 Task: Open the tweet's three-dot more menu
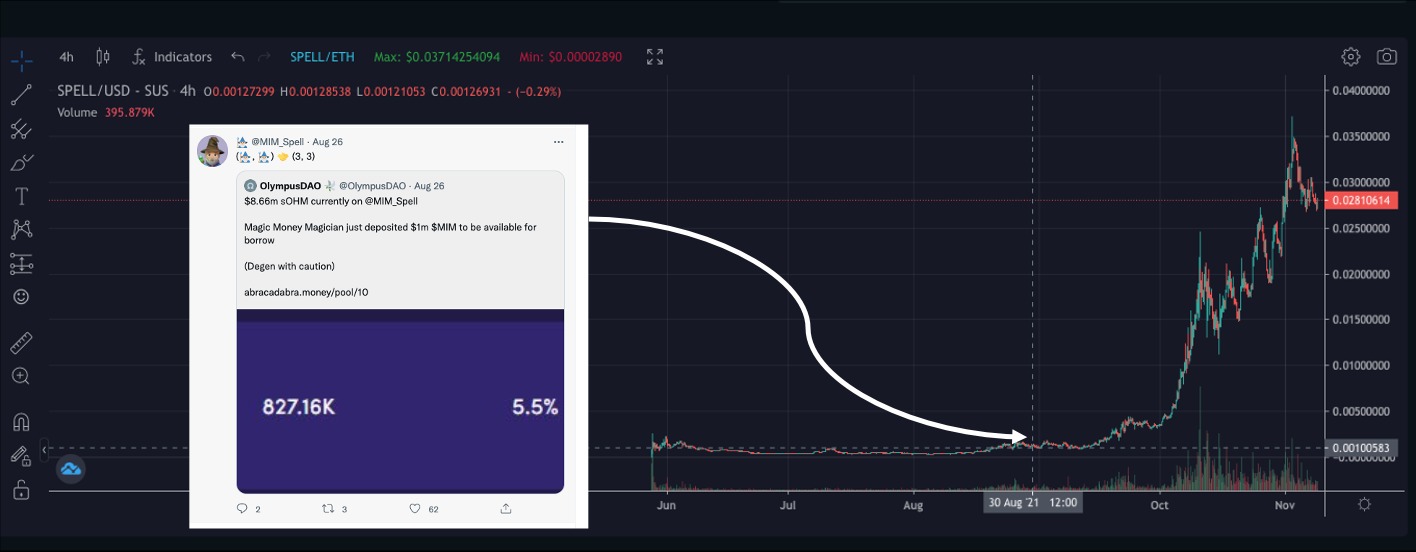tap(558, 142)
